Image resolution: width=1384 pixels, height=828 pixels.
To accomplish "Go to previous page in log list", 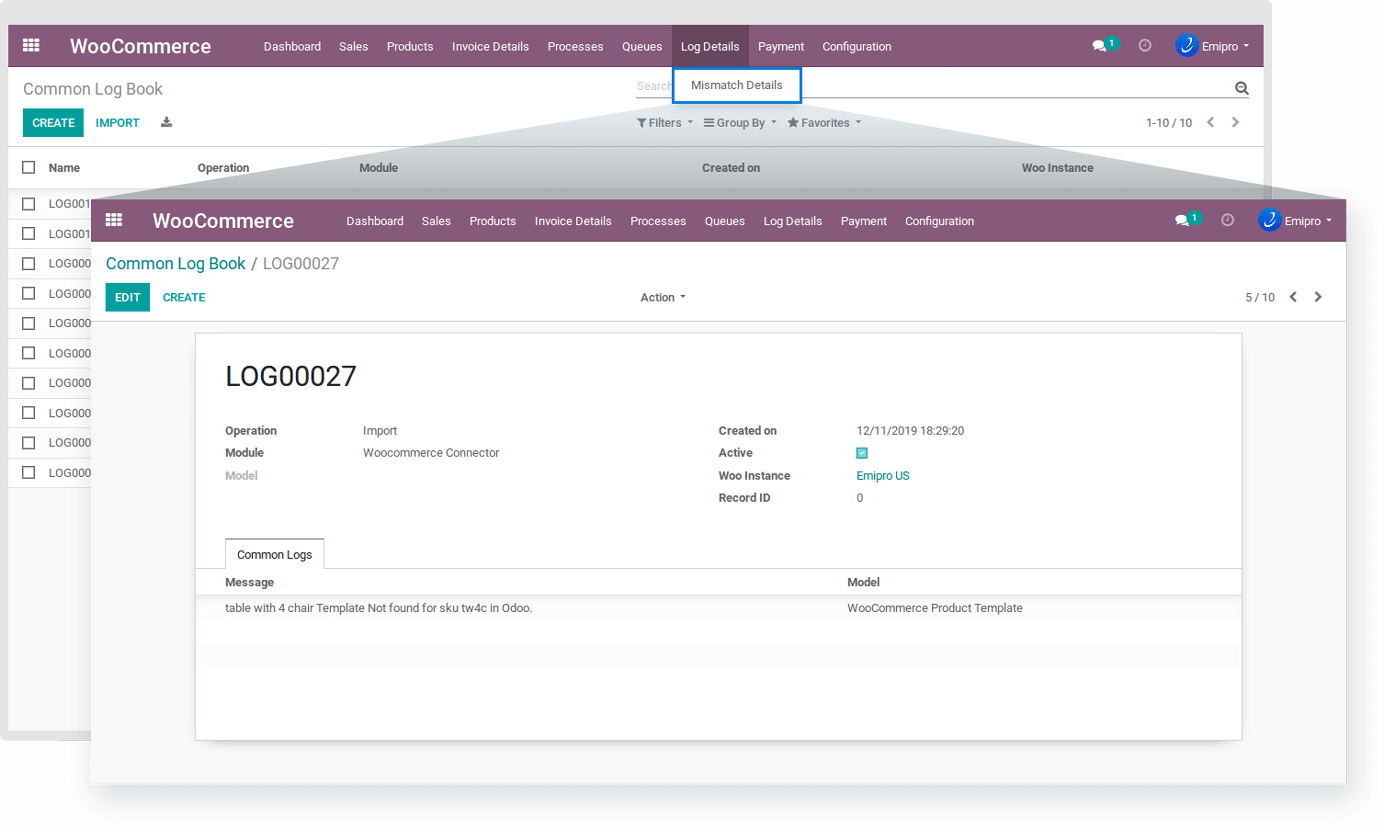I will (x=1210, y=123).
